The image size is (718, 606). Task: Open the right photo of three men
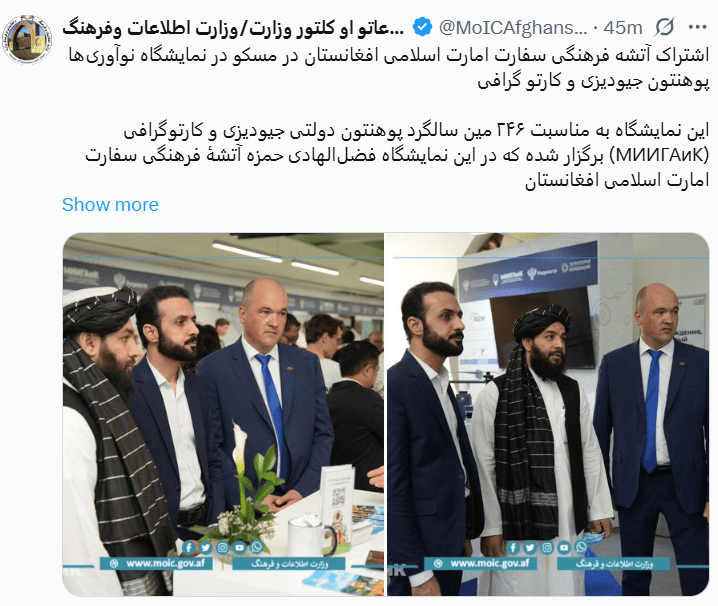548,415
